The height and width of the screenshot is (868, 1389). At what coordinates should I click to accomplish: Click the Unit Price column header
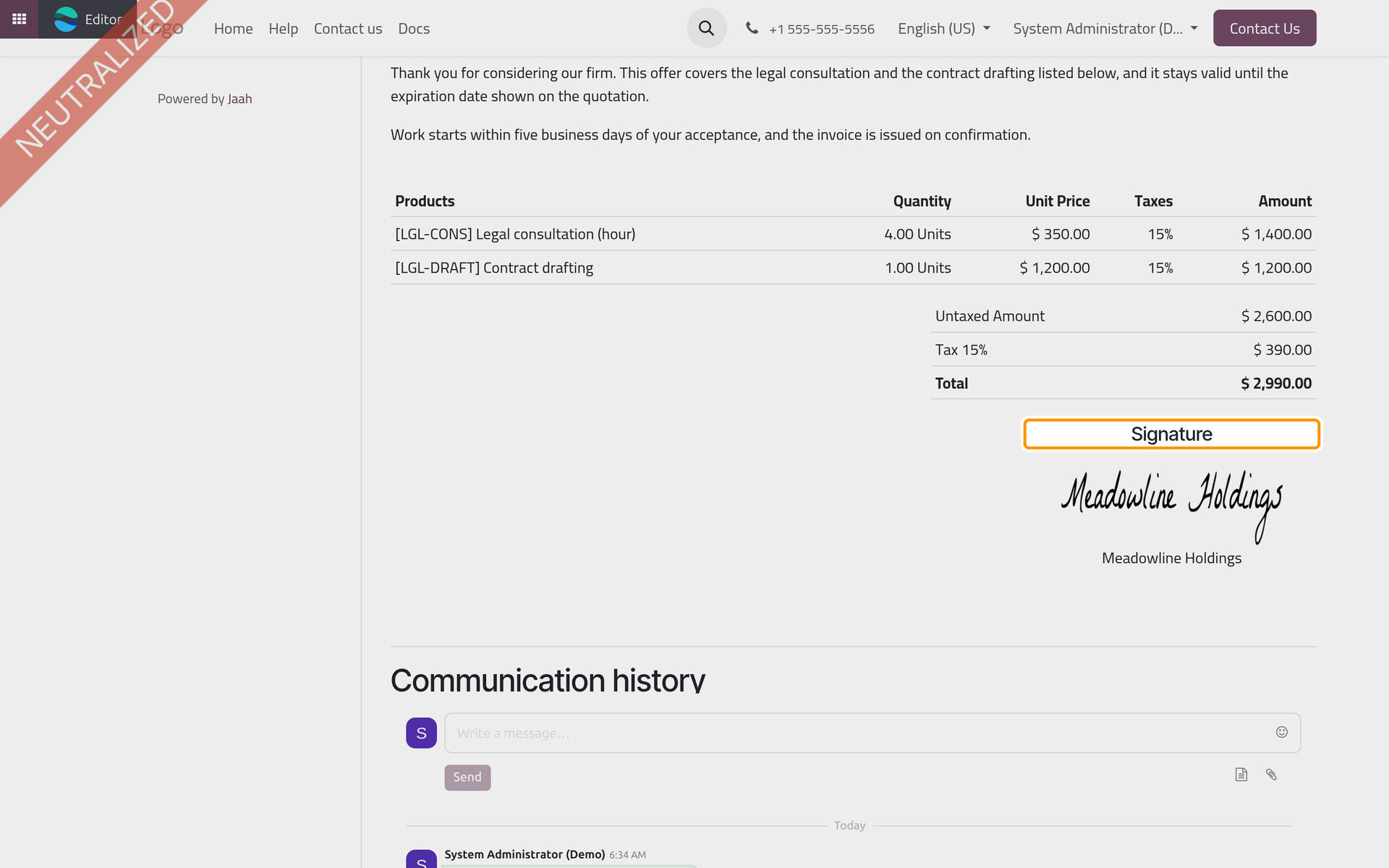pos(1057,201)
